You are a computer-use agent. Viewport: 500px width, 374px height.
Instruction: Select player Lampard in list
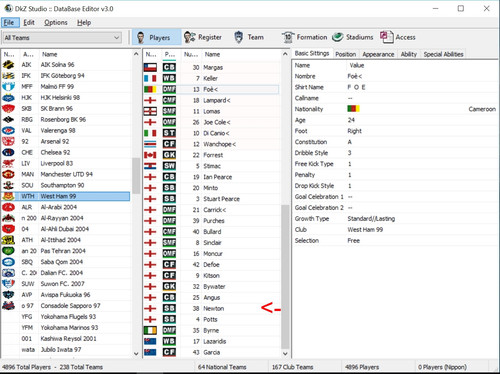pos(212,100)
